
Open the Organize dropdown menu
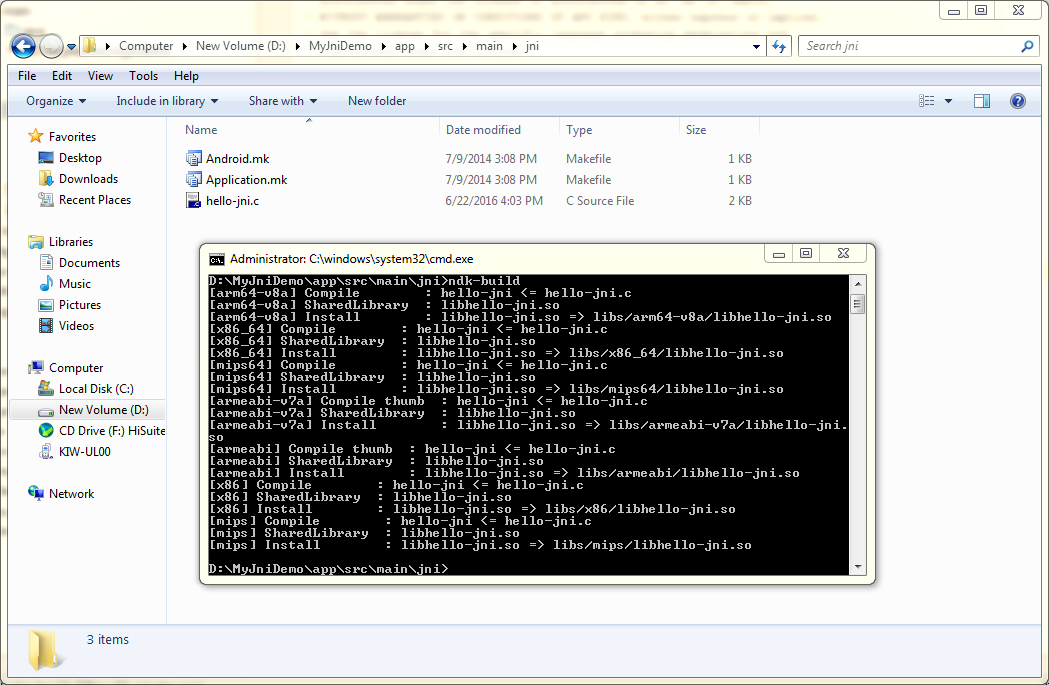(56, 101)
